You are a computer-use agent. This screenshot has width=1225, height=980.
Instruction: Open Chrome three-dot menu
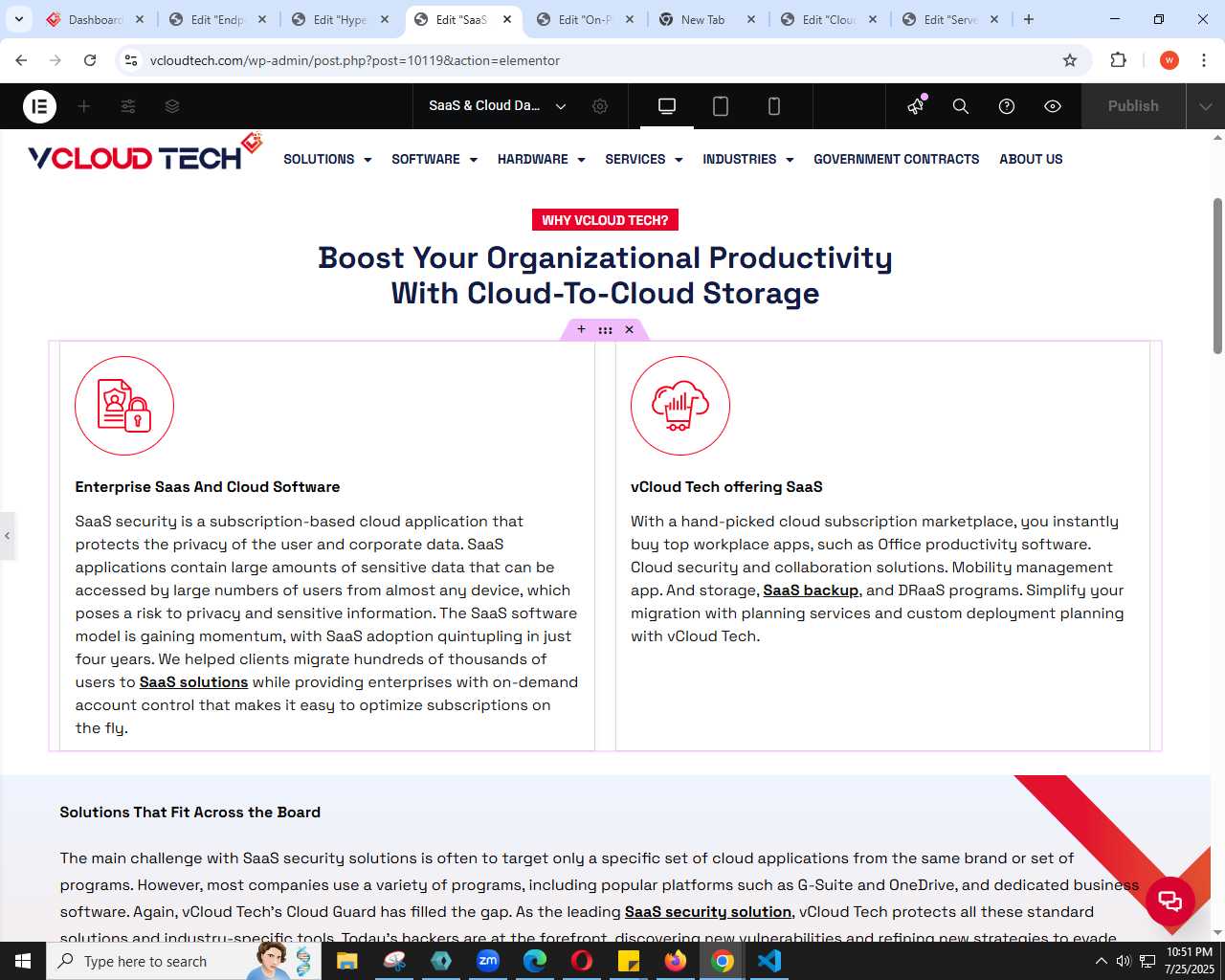(1204, 60)
